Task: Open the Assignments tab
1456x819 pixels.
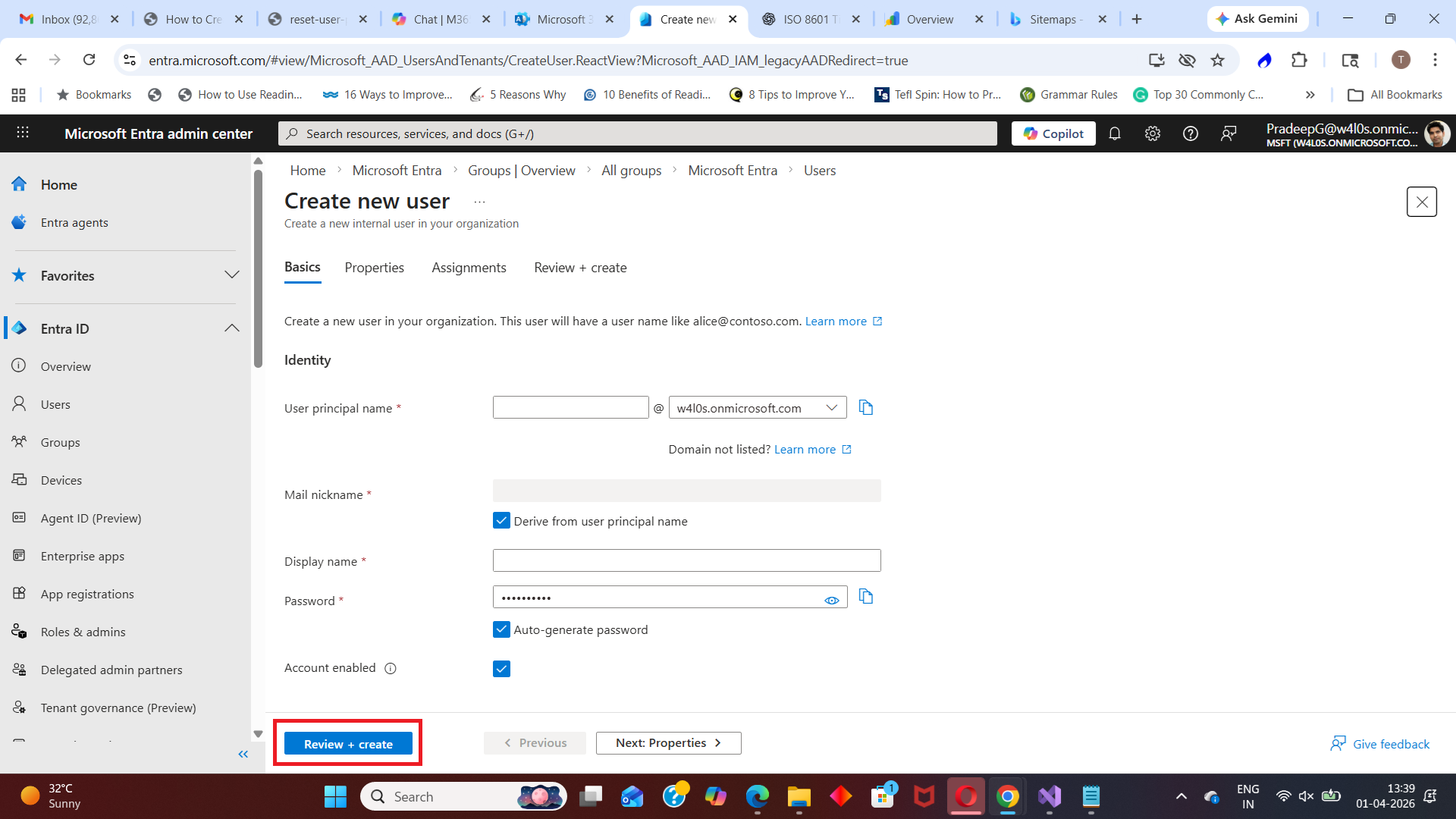Action: [x=469, y=268]
